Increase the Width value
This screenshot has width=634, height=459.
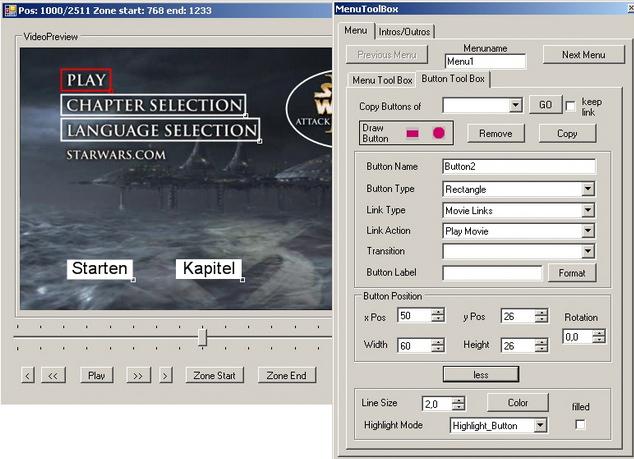click(437, 342)
